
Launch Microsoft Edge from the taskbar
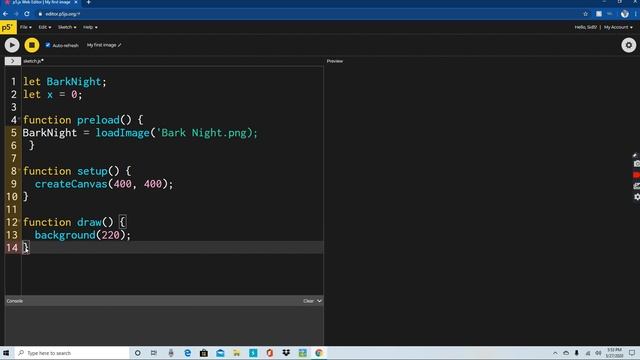click(187, 353)
